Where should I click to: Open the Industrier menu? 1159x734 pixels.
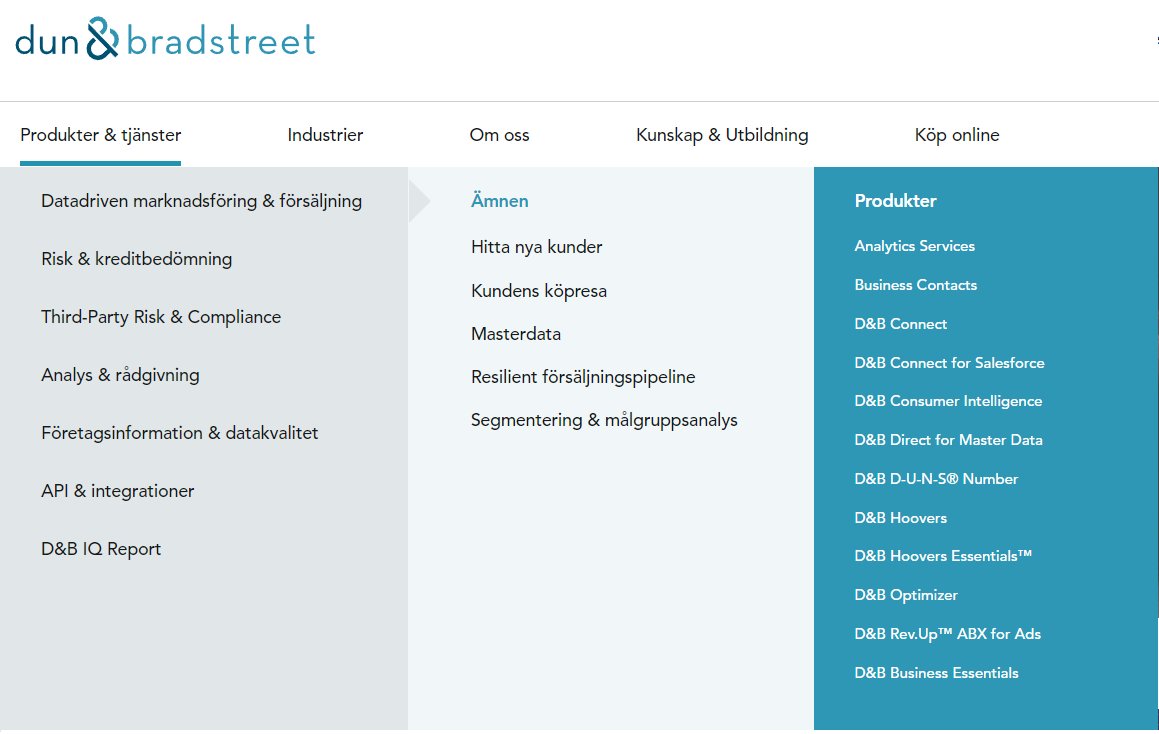coord(325,135)
